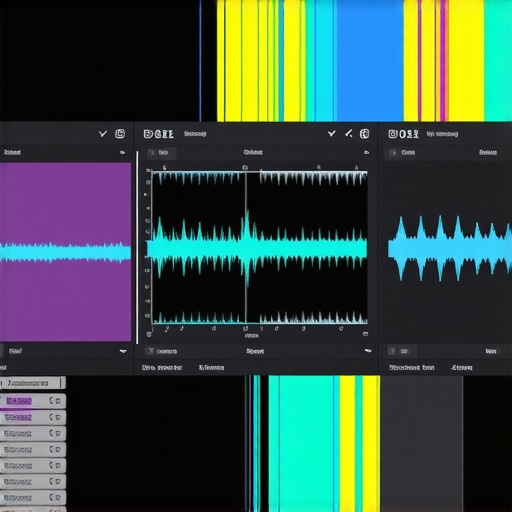Expand the dropdown arrow below the purple waveform
512x512 pixels.
click(123, 351)
